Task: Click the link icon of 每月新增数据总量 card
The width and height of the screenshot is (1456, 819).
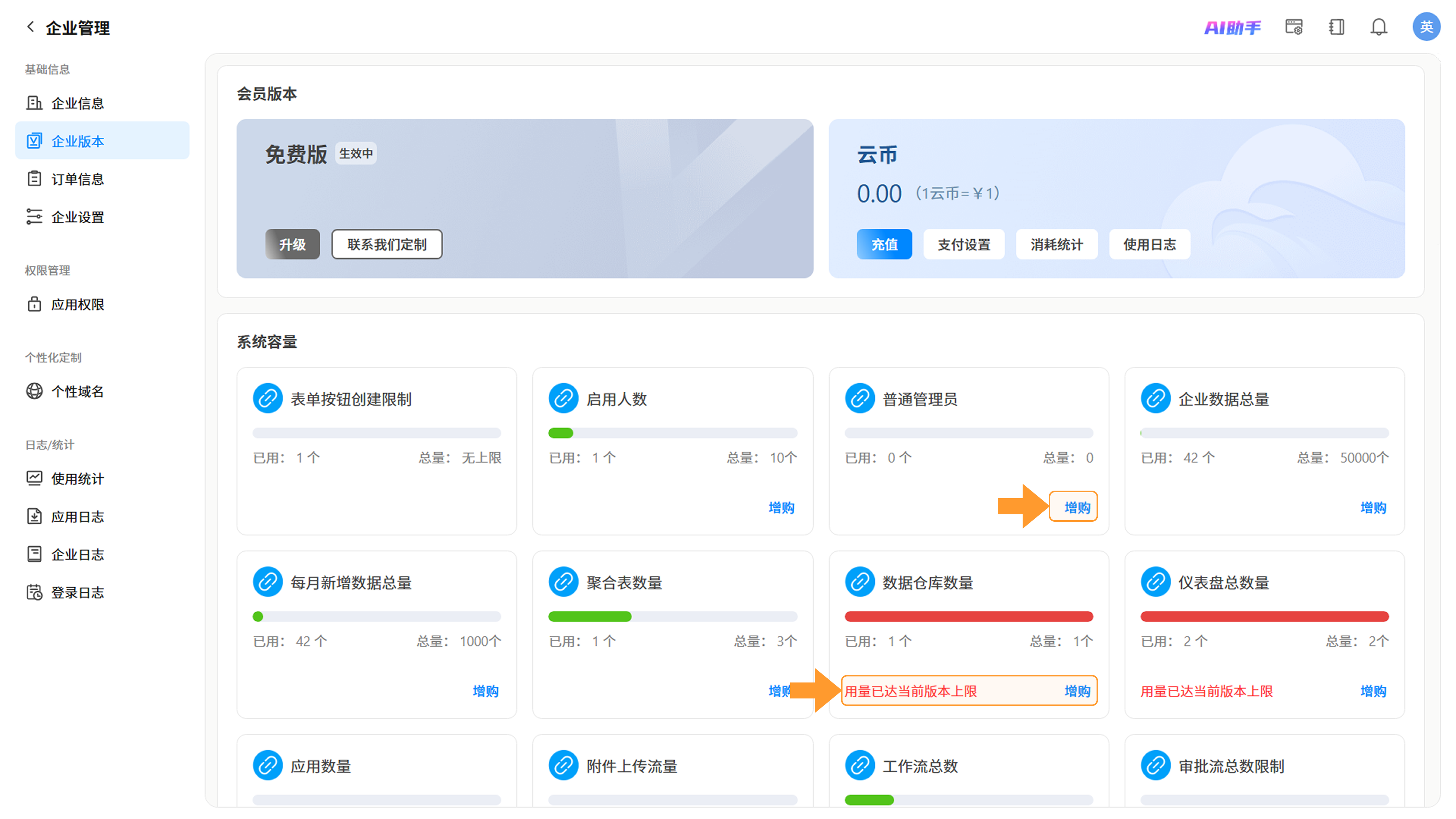Action: (267, 582)
